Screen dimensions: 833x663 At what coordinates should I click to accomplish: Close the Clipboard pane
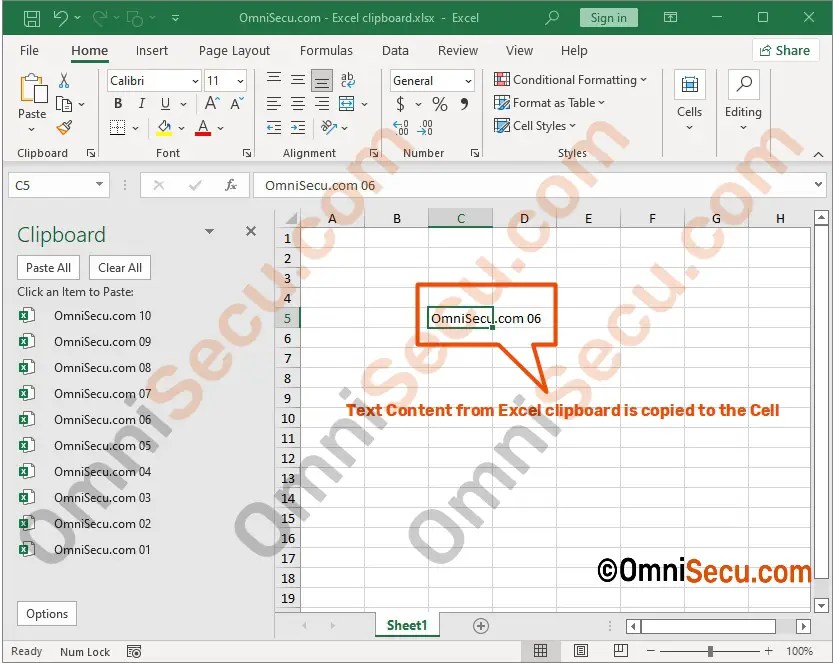251,231
